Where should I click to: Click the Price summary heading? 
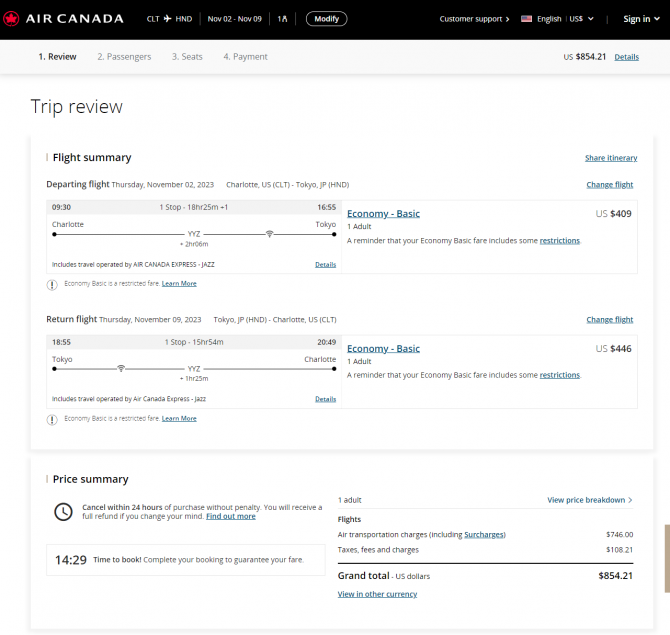[x=91, y=479]
